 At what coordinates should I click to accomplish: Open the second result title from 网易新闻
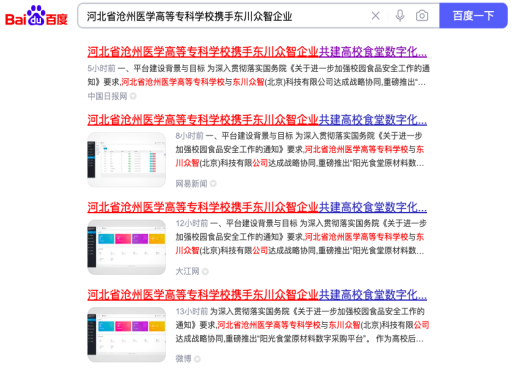click(x=257, y=120)
